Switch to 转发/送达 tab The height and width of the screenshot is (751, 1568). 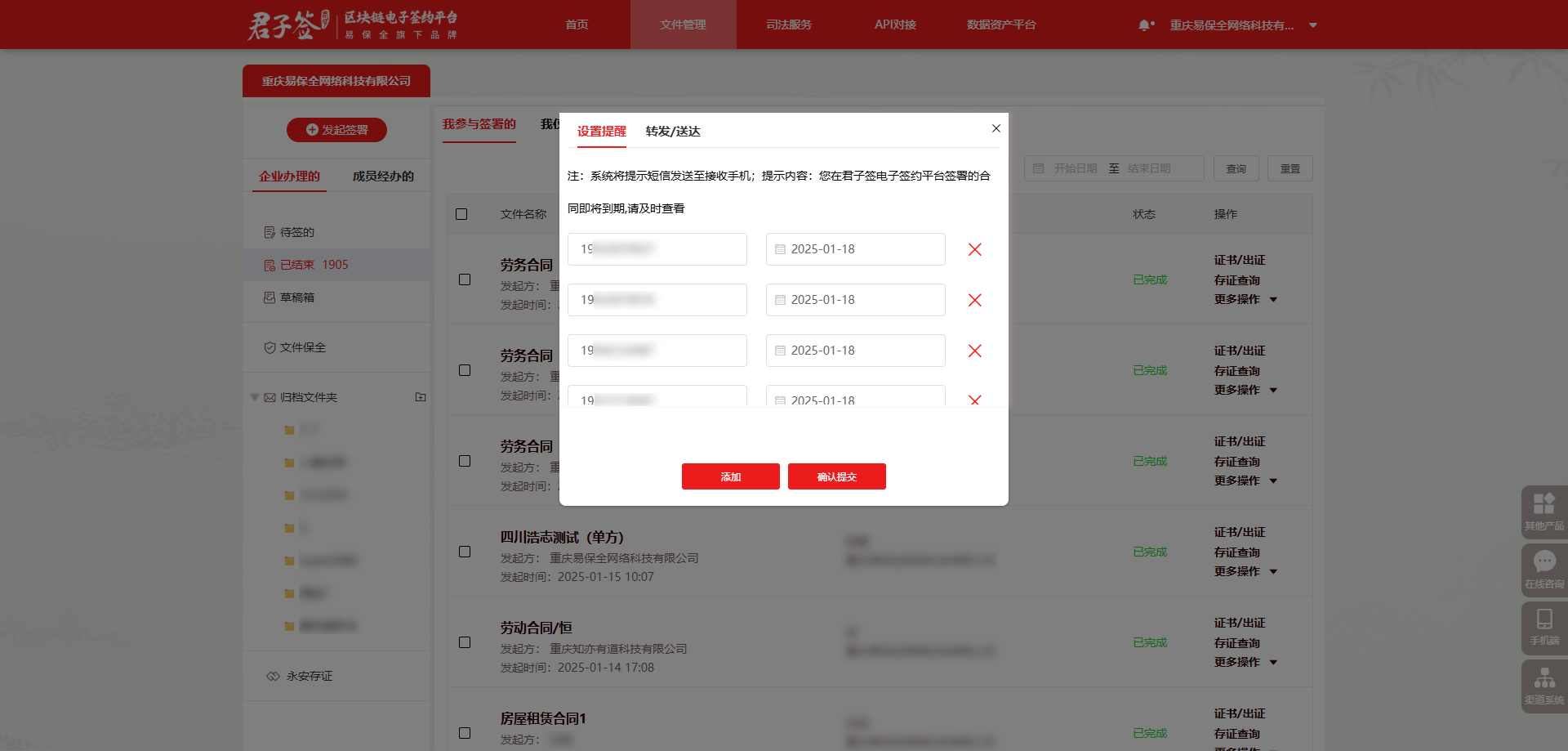[673, 131]
